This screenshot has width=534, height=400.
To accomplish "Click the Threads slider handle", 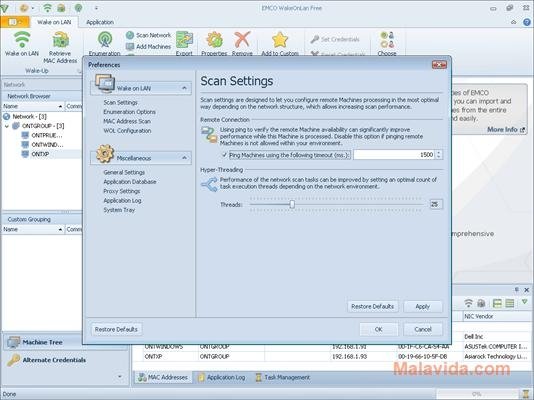I will [x=292, y=204].
